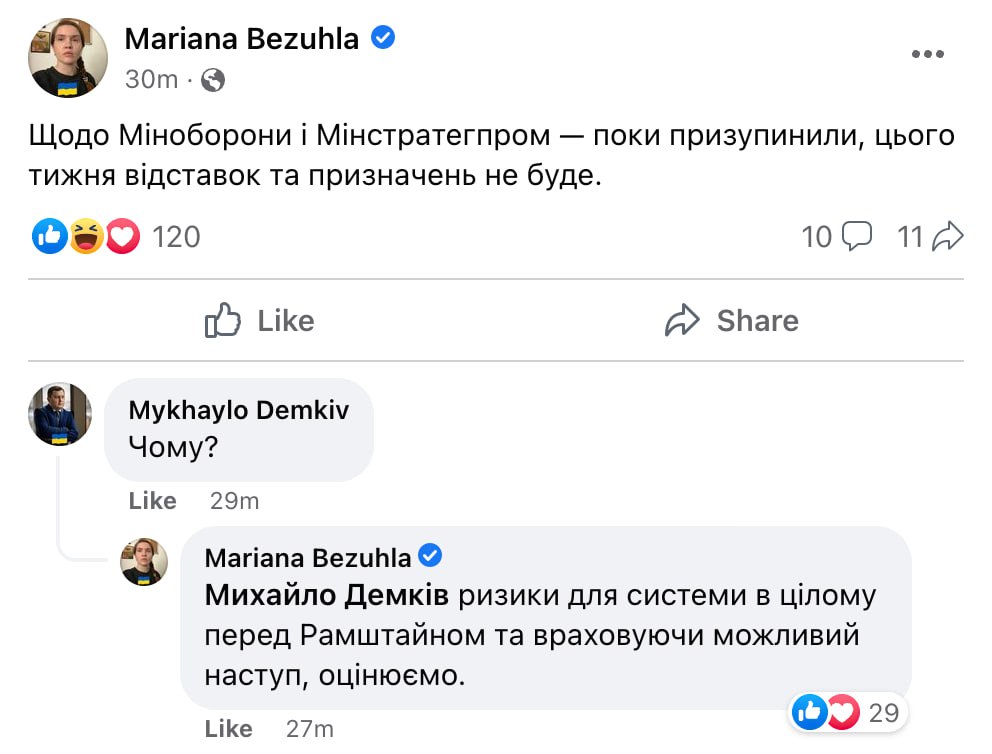Click the Love heart reaction on post
Screen dimensions: 992x754
tap(122, 237)
